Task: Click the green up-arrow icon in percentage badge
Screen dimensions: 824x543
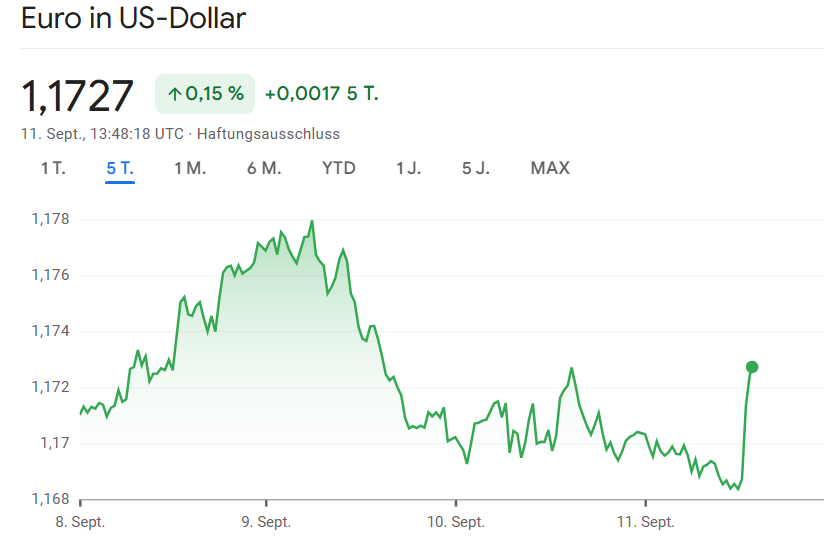Action: pos(174,94)
